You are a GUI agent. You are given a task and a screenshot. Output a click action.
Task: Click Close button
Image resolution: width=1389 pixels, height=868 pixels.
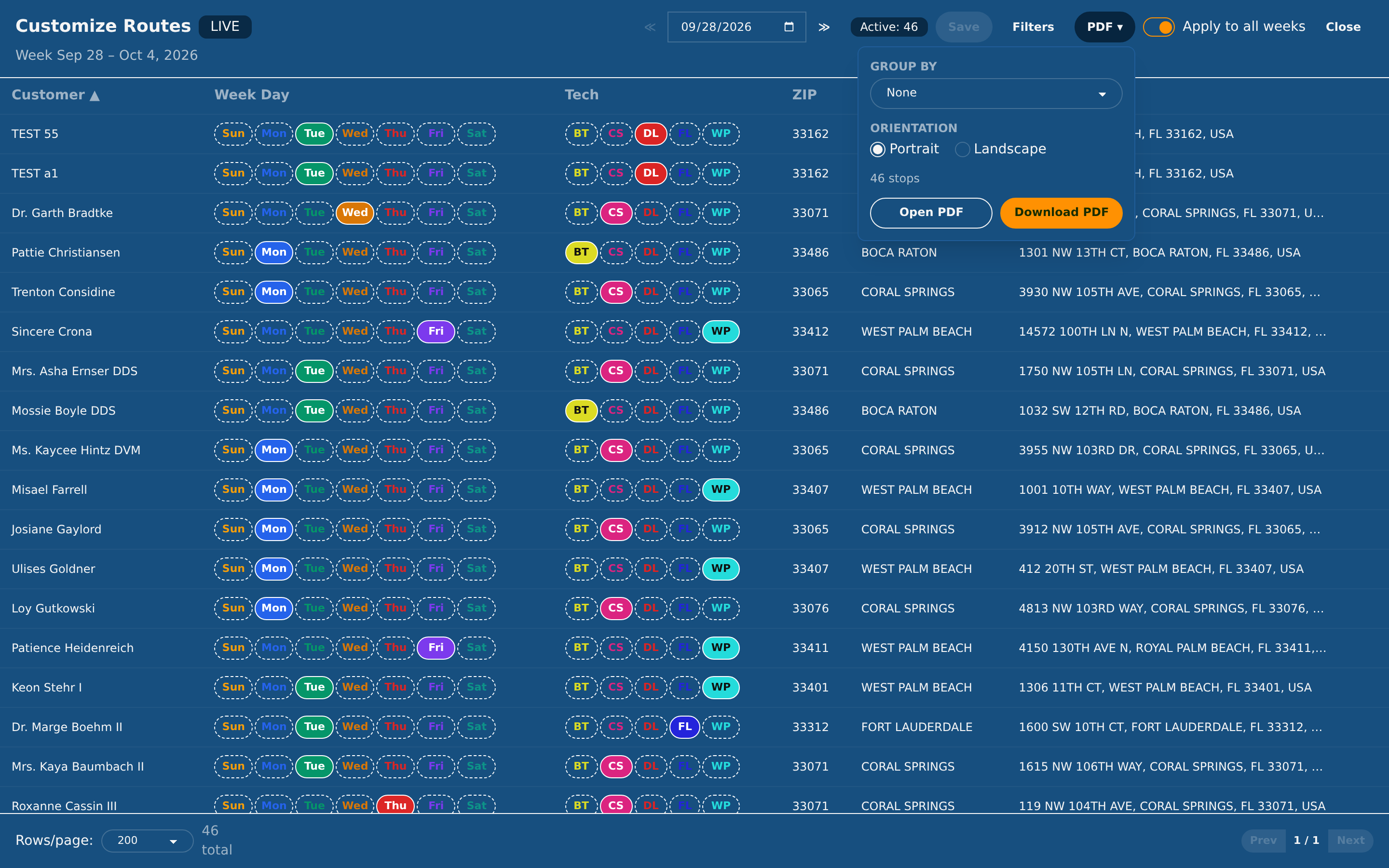(1343, 27)
